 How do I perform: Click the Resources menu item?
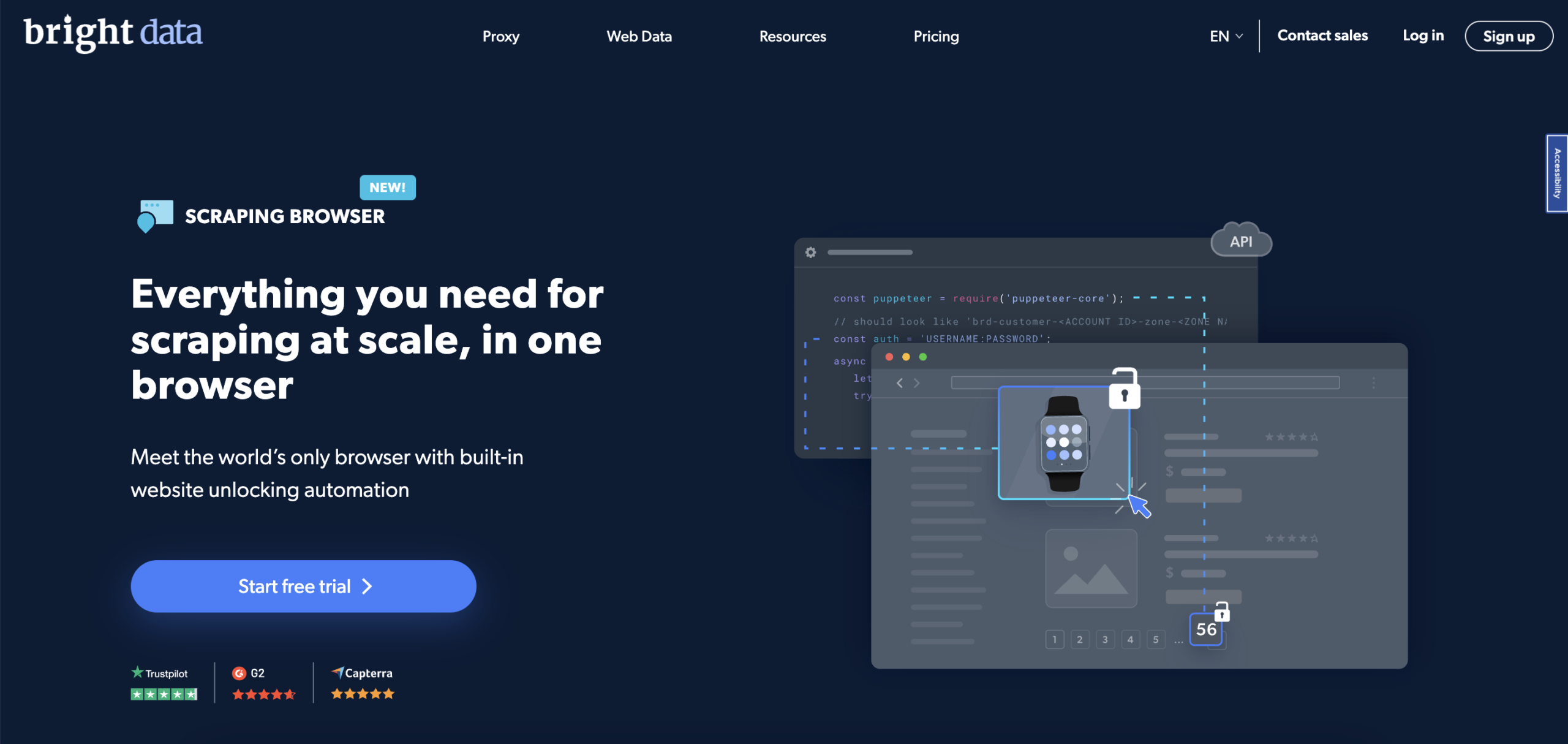point(793,35)
